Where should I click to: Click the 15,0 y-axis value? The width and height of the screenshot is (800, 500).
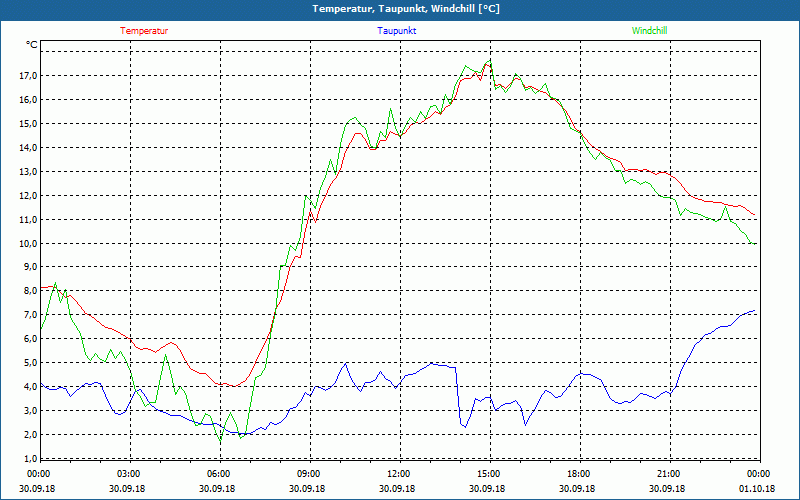click(29, 123)
